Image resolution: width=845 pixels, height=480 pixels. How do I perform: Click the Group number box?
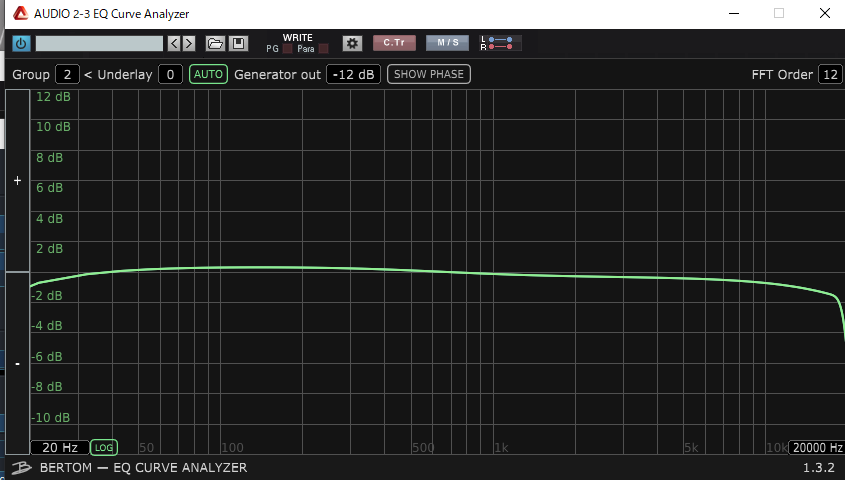67,74
